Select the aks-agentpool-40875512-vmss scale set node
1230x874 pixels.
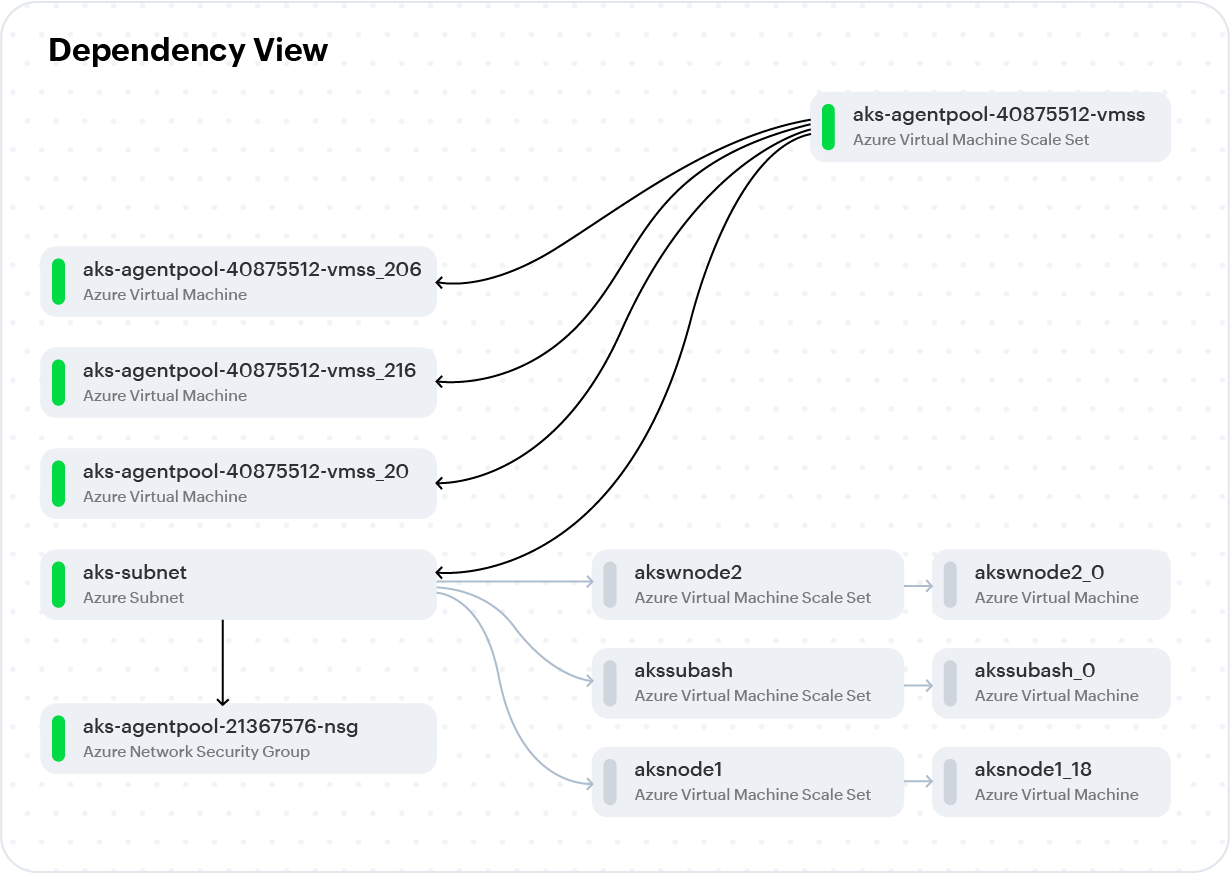coord(990,127)
